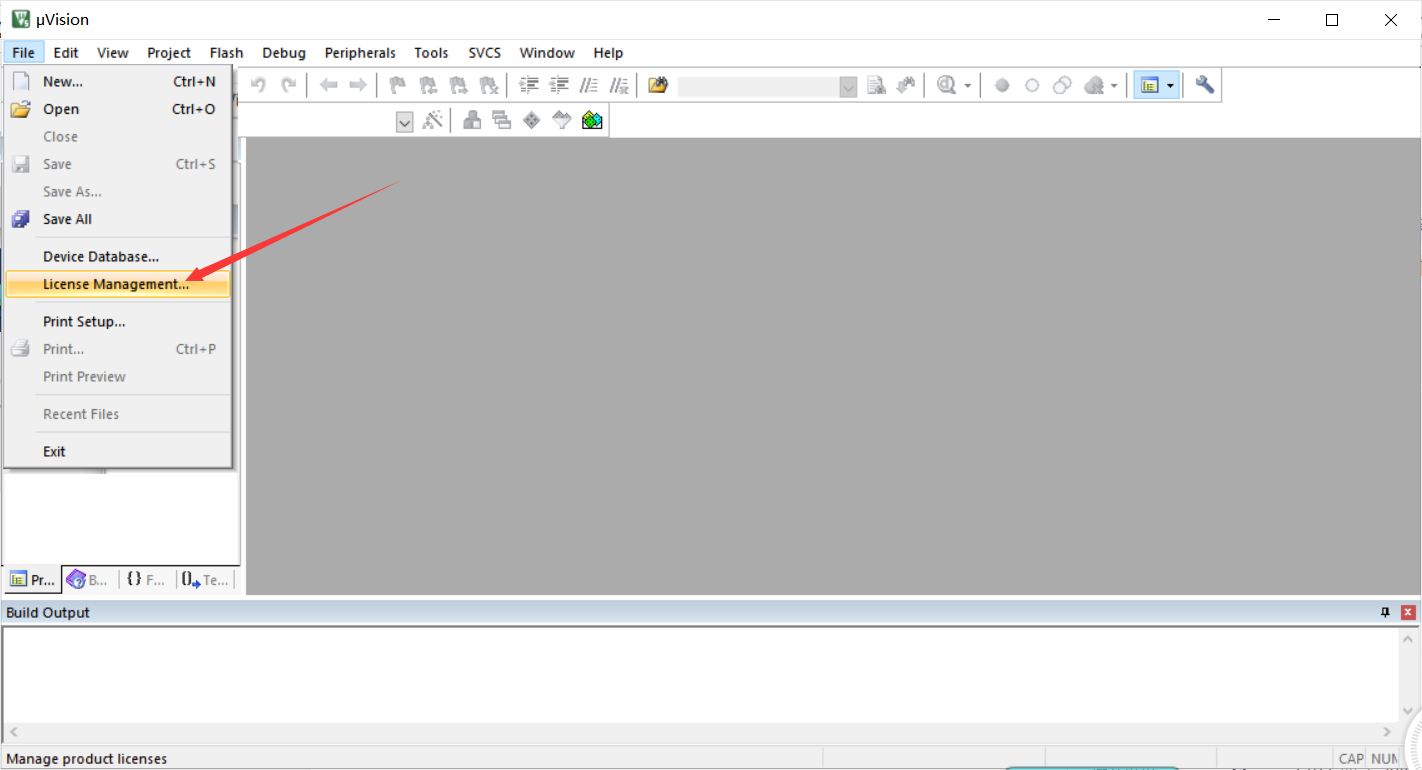Viewport: 1422px width, 770px height.
Task: Click the Undo toolbar icon
Action: [258, 85]
